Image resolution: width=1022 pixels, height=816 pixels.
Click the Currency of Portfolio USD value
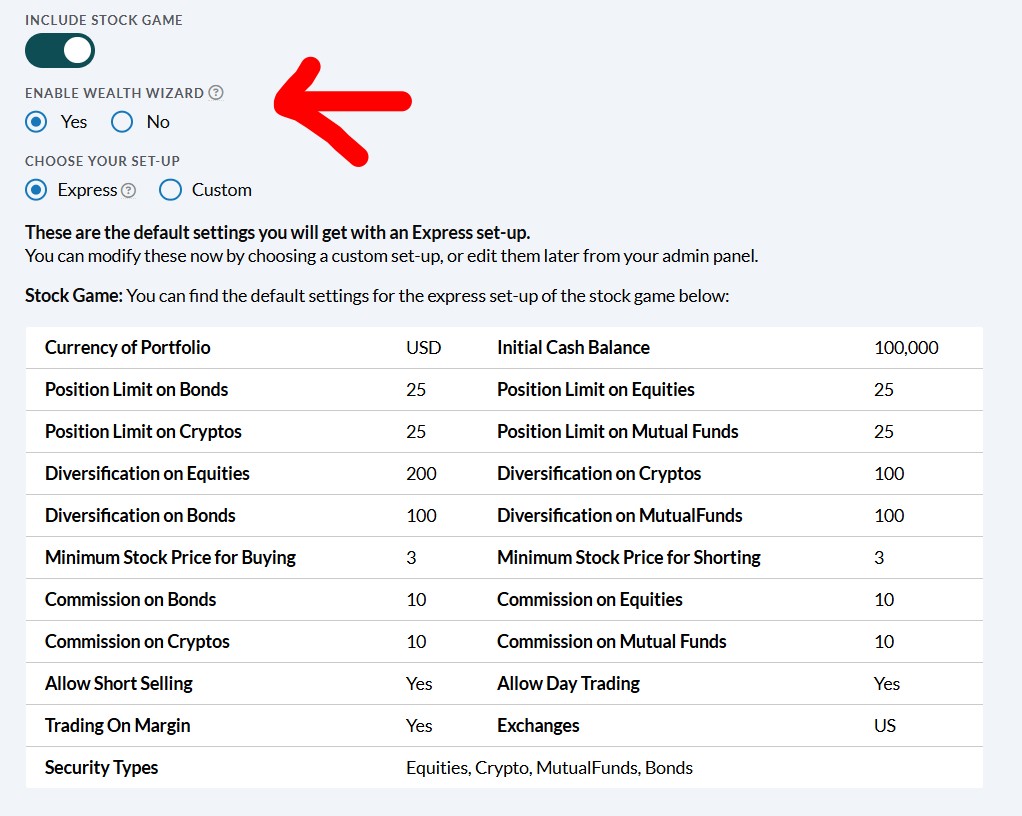coord(423,348)
